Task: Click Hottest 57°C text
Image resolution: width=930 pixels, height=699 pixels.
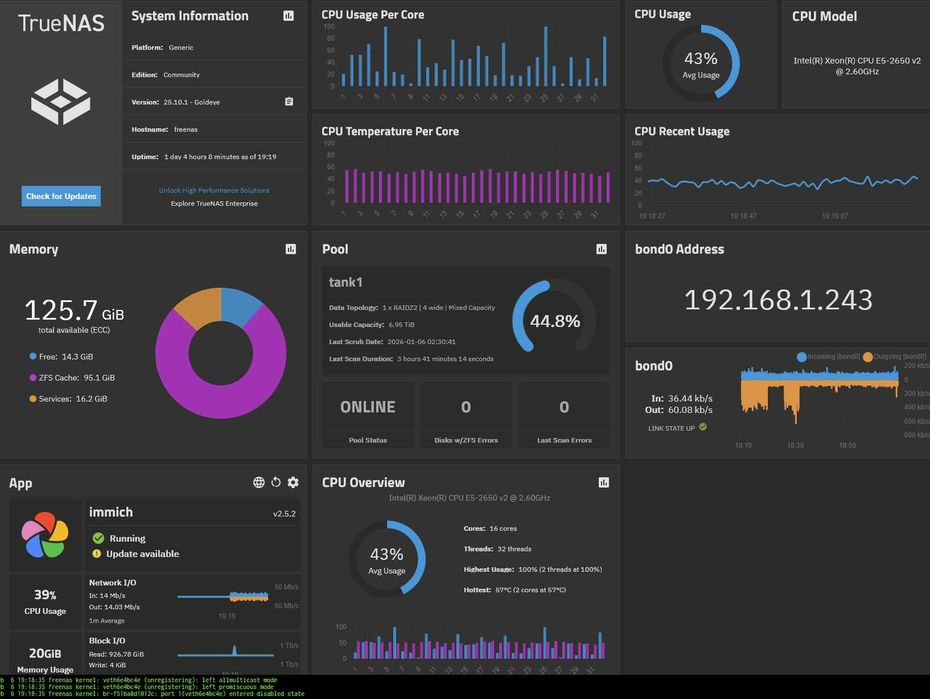Action: (514, 590)
